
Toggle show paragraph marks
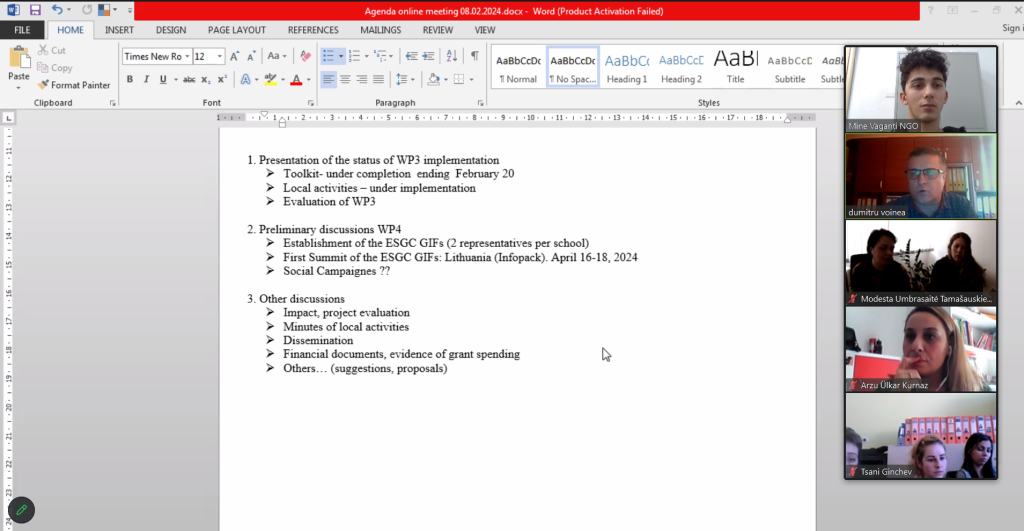tap(474, 57)
